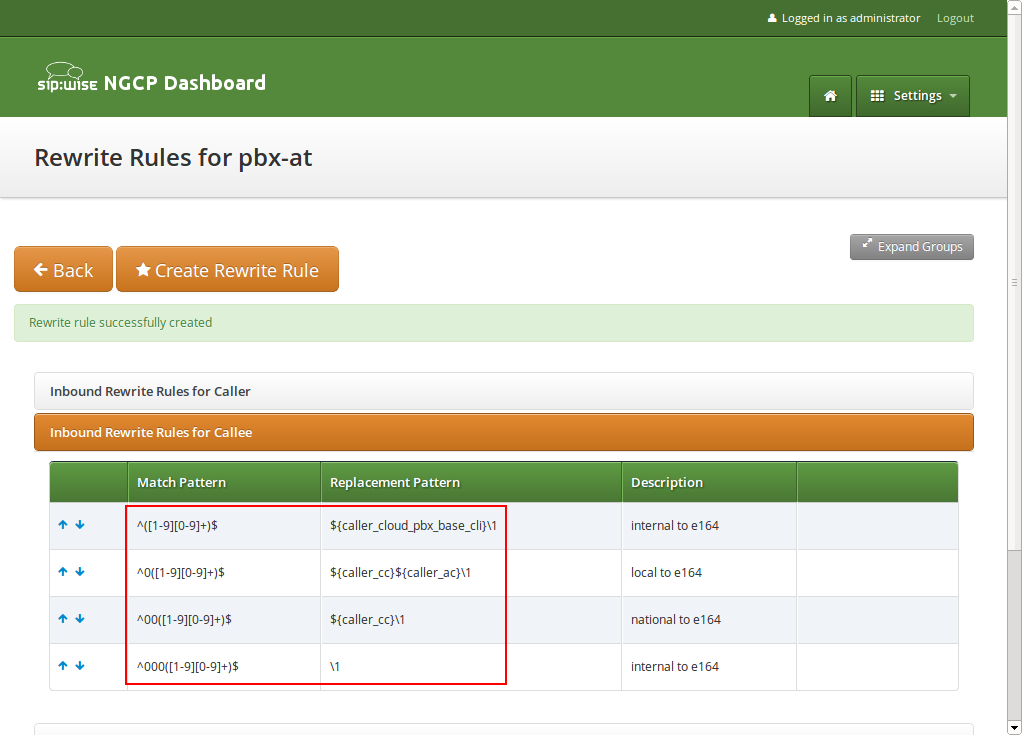Sort by Description column header
Screen dimensions: 1022x735
click(x=667, y=482)
